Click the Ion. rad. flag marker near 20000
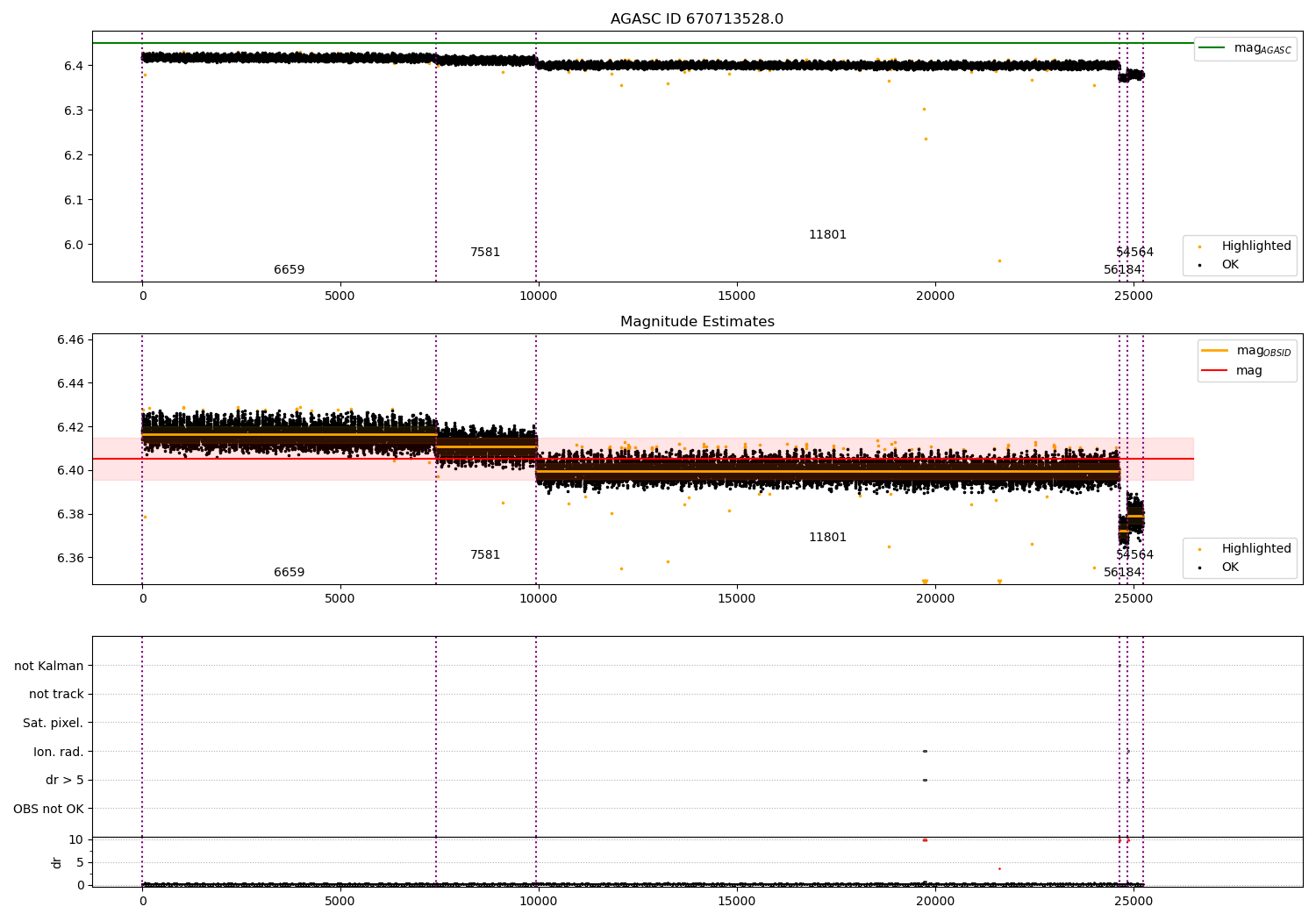1316x921 pixels. pyautogui.click(x=925, y=751)
